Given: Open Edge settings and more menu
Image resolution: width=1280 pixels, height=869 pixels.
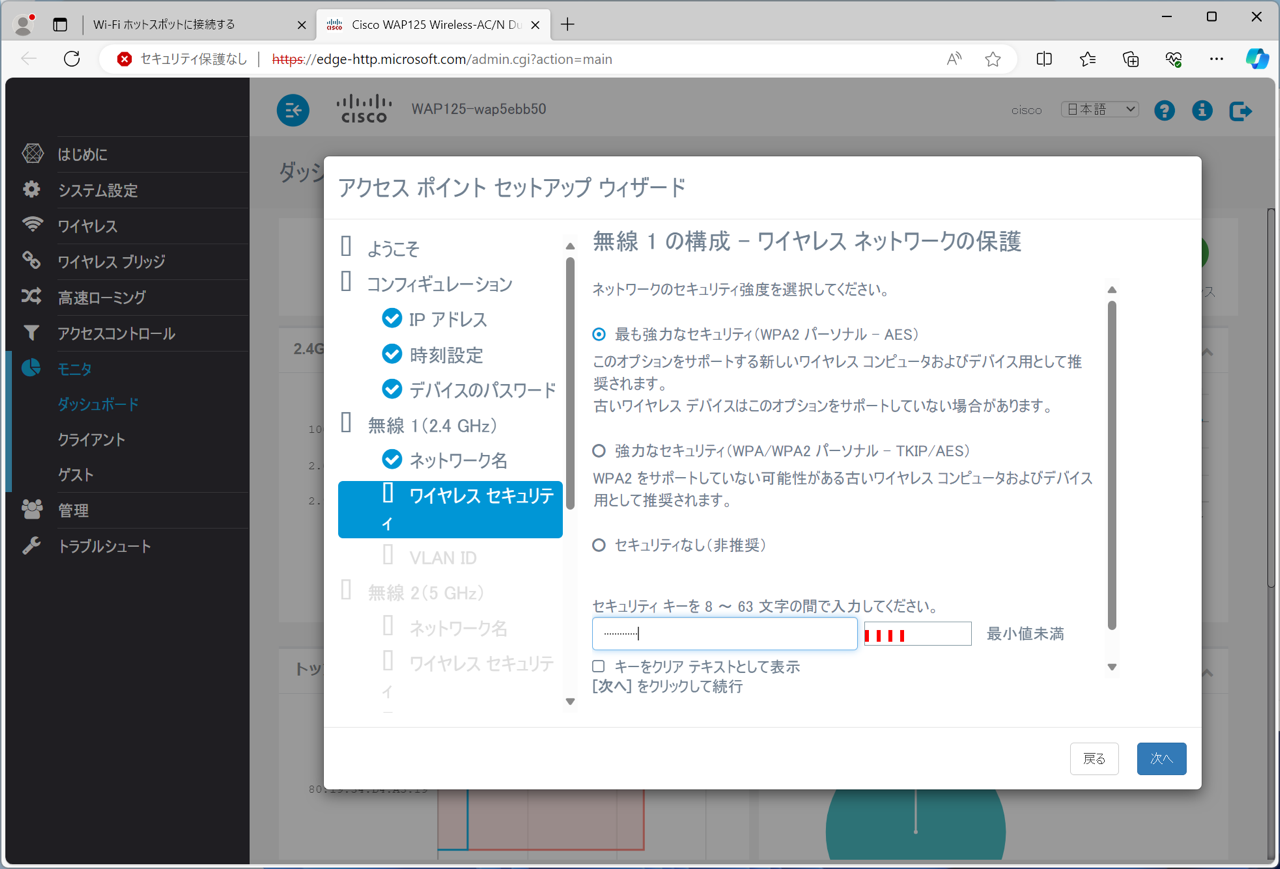Looking at the screenshot, I should pyautogui.click(x=1216, y=59).
